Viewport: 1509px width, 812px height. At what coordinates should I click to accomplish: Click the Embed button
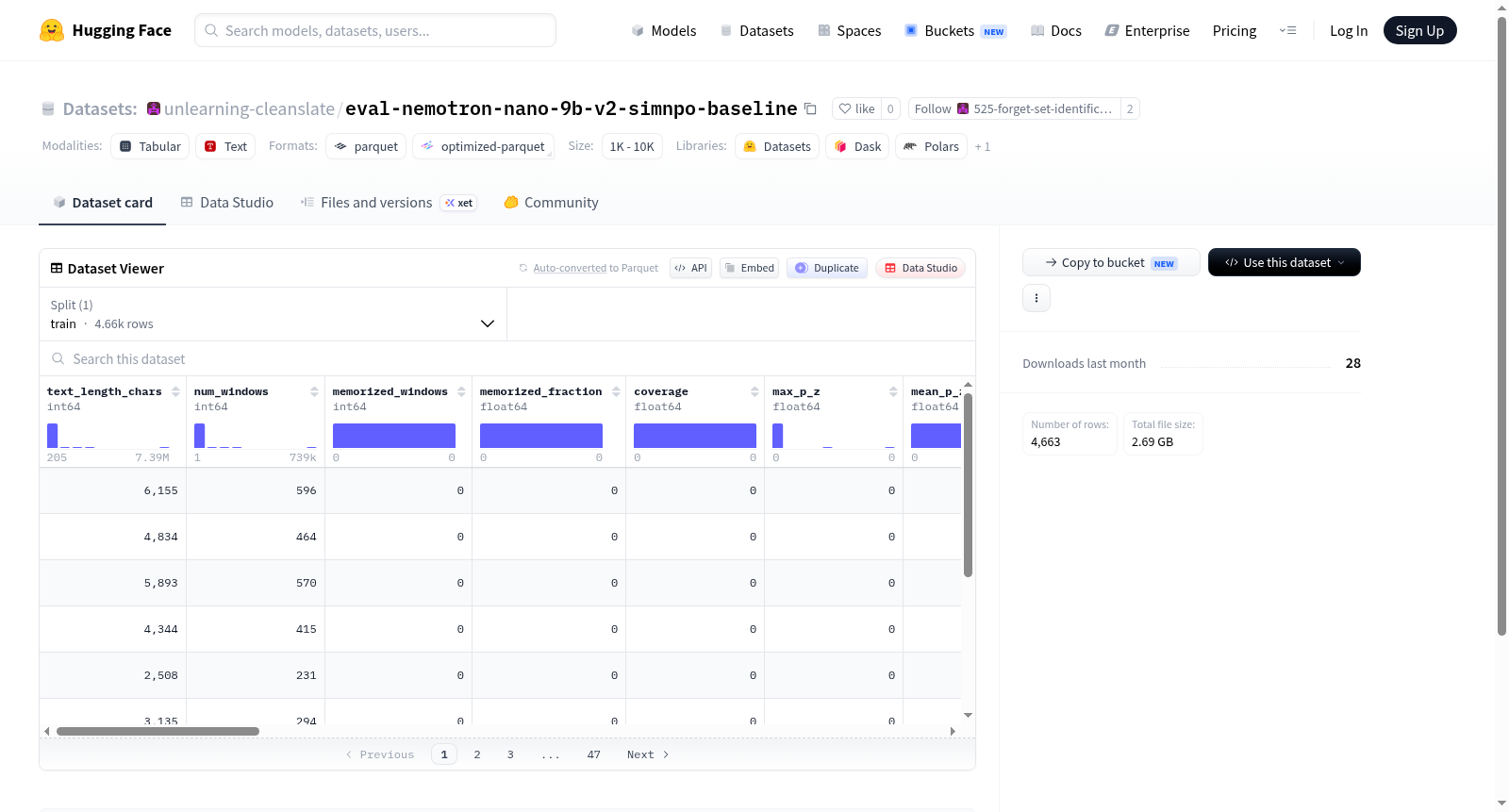(x=749, y=268)
